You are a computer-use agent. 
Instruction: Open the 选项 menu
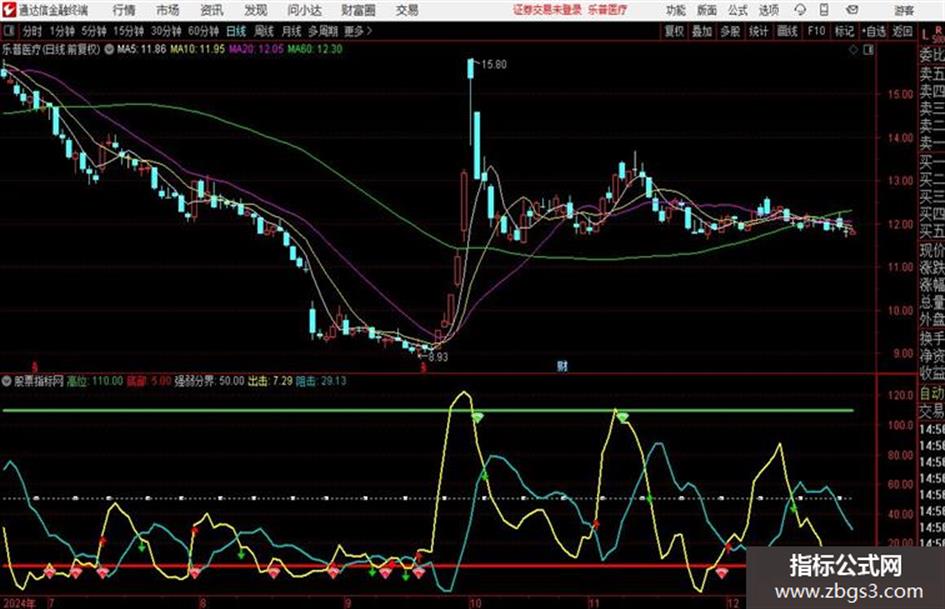point(768,10)
